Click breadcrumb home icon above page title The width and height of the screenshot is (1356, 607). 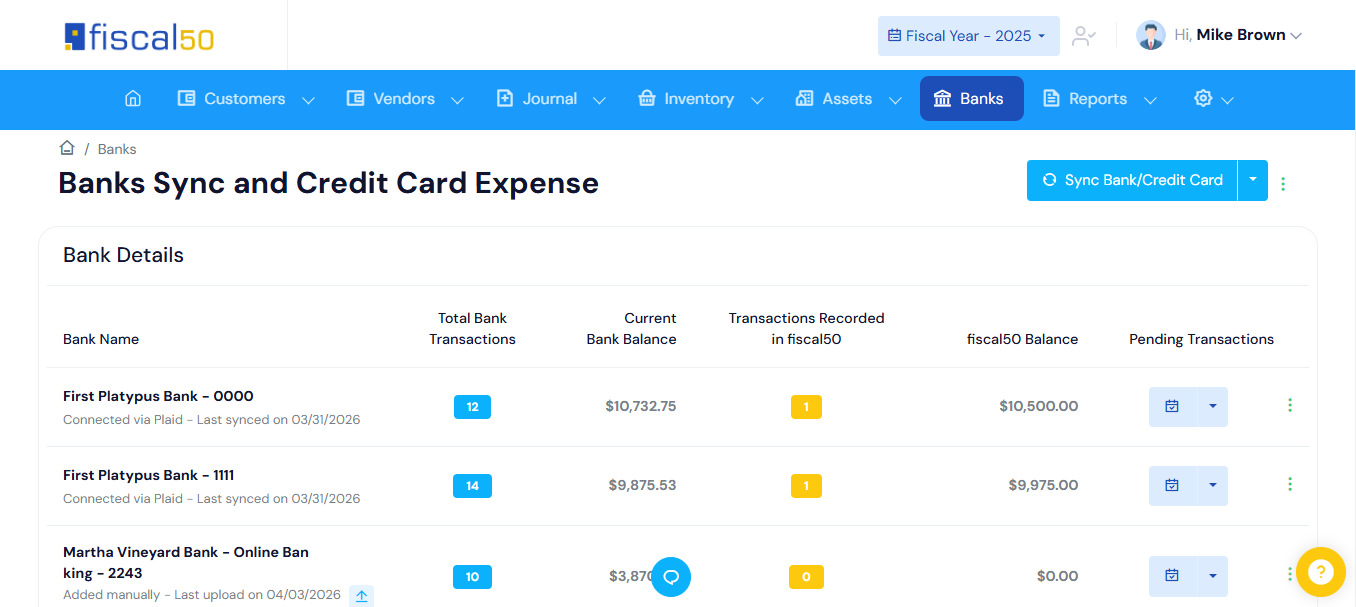67,148
